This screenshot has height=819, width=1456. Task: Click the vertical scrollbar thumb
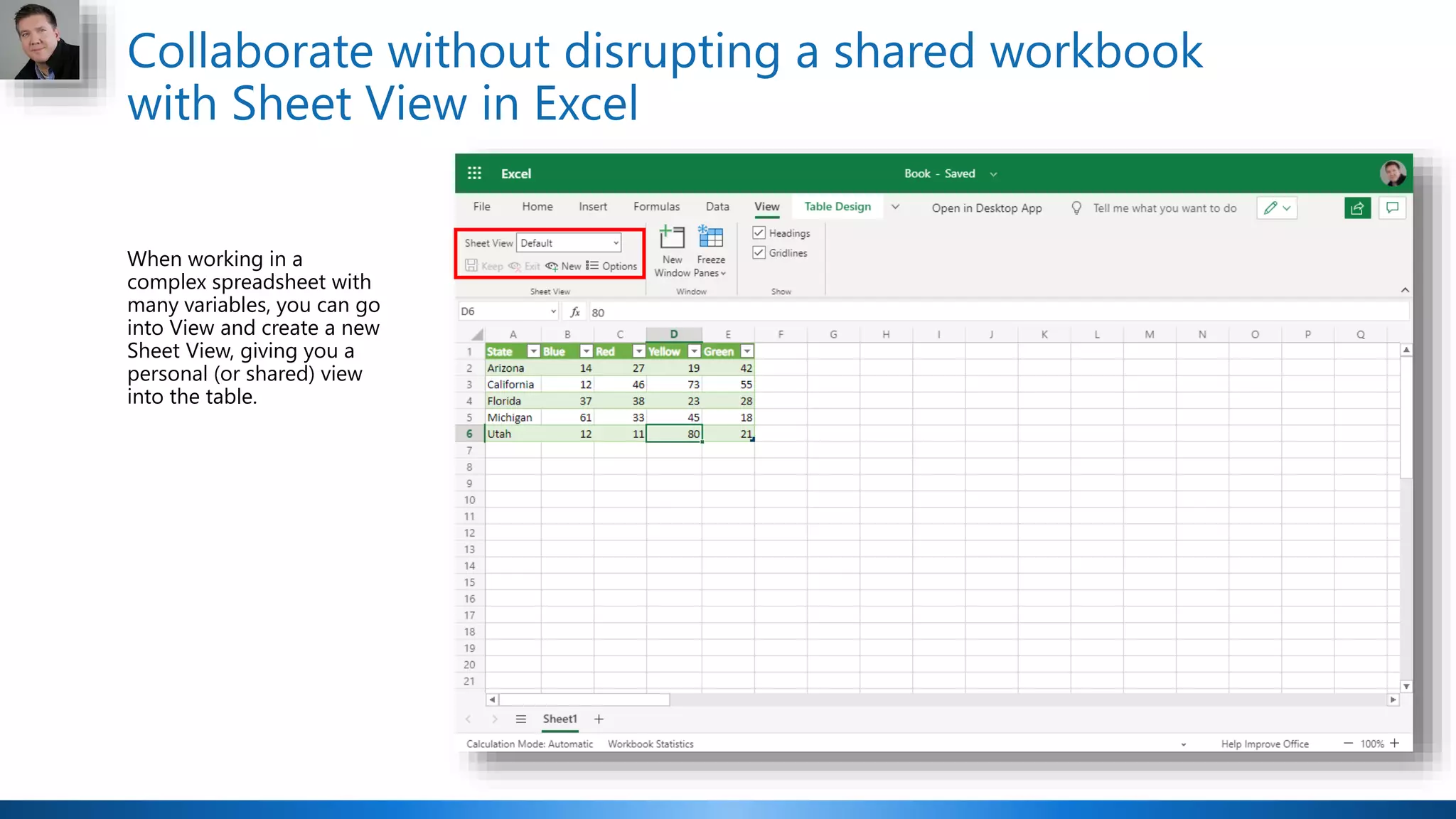coord(1406,417)
